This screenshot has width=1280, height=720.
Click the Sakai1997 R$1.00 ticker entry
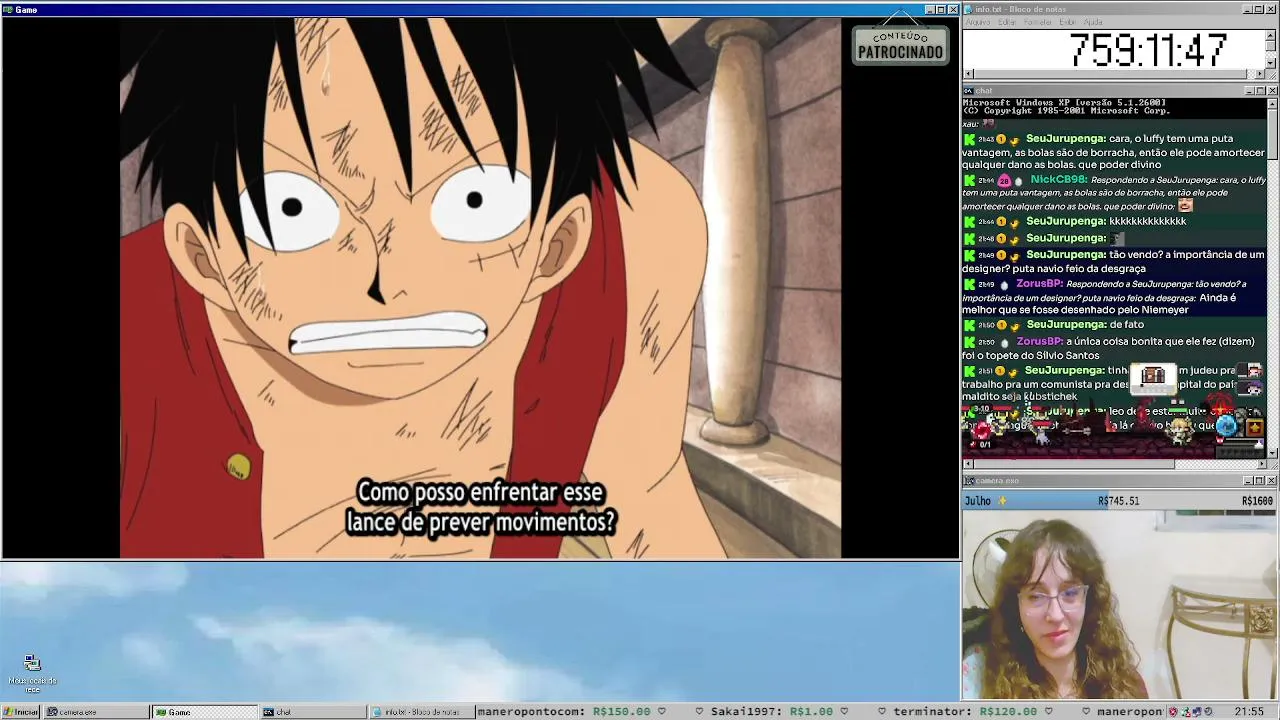(772, 712)
